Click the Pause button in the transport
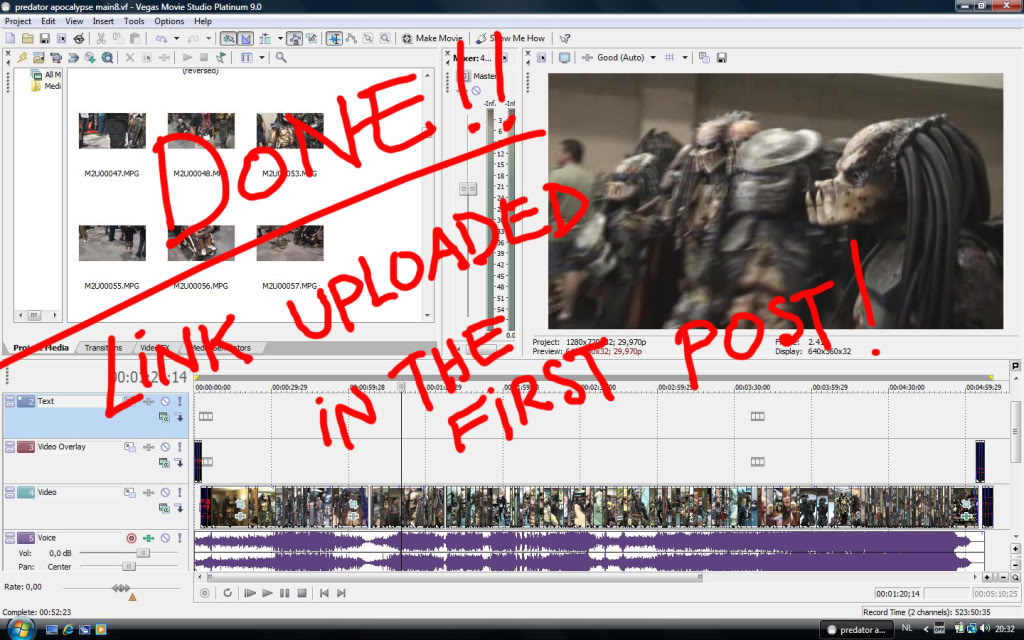The height and width of the screenshot is (640, 1024). 284,593
